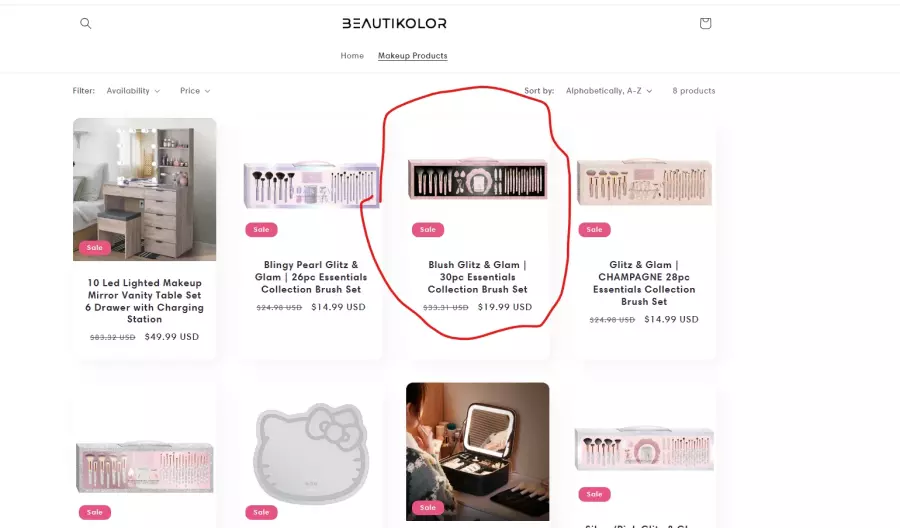Screen dimensions: 900x528
Task: Click the Sale badge on Hello Kitty mirror
Action: coord(261,512)
